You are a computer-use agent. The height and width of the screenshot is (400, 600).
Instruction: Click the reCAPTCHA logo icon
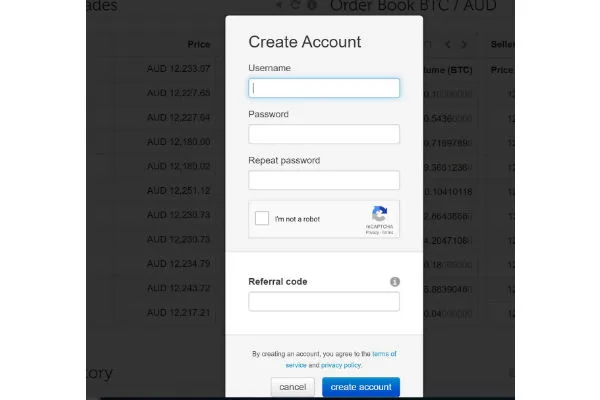point(379,215)
